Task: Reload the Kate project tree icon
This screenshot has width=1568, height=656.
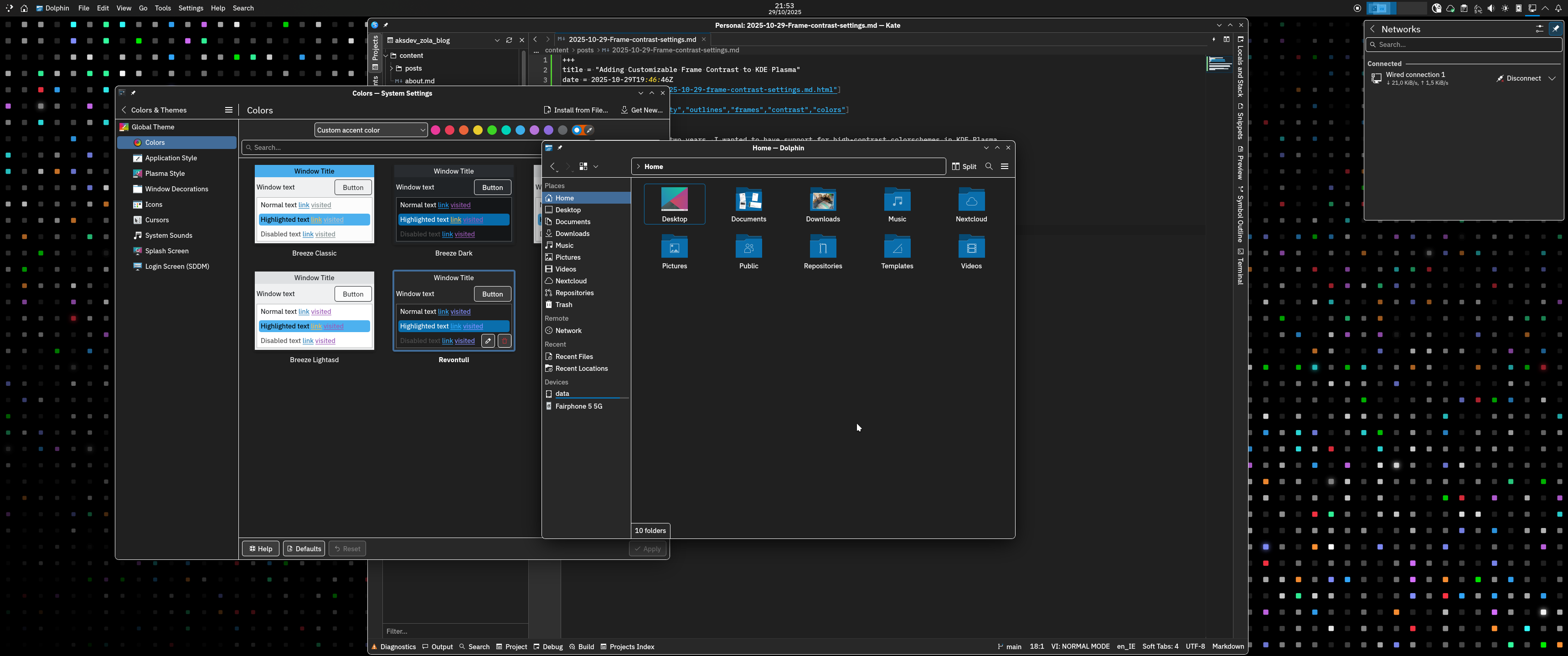Action: [x=509, y=40]
